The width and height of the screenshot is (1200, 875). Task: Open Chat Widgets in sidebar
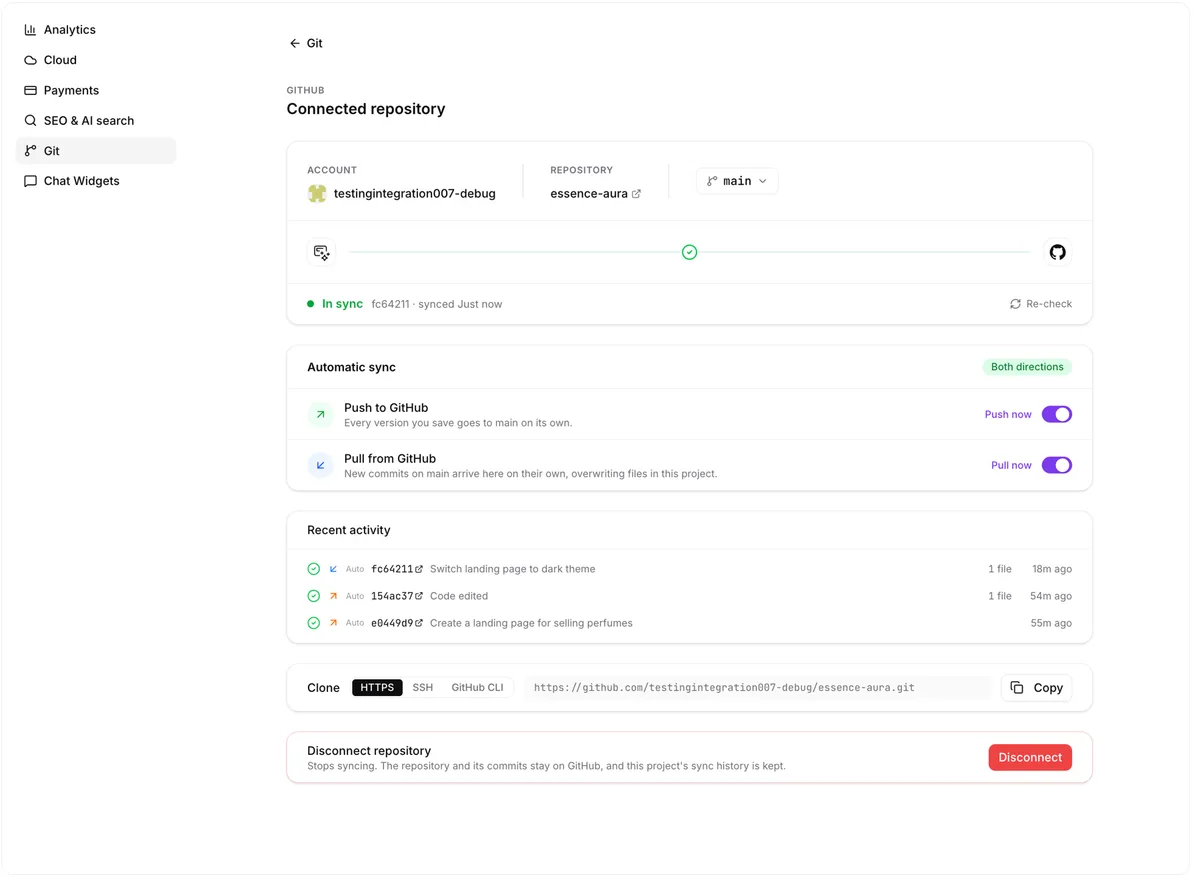[96, 181]
